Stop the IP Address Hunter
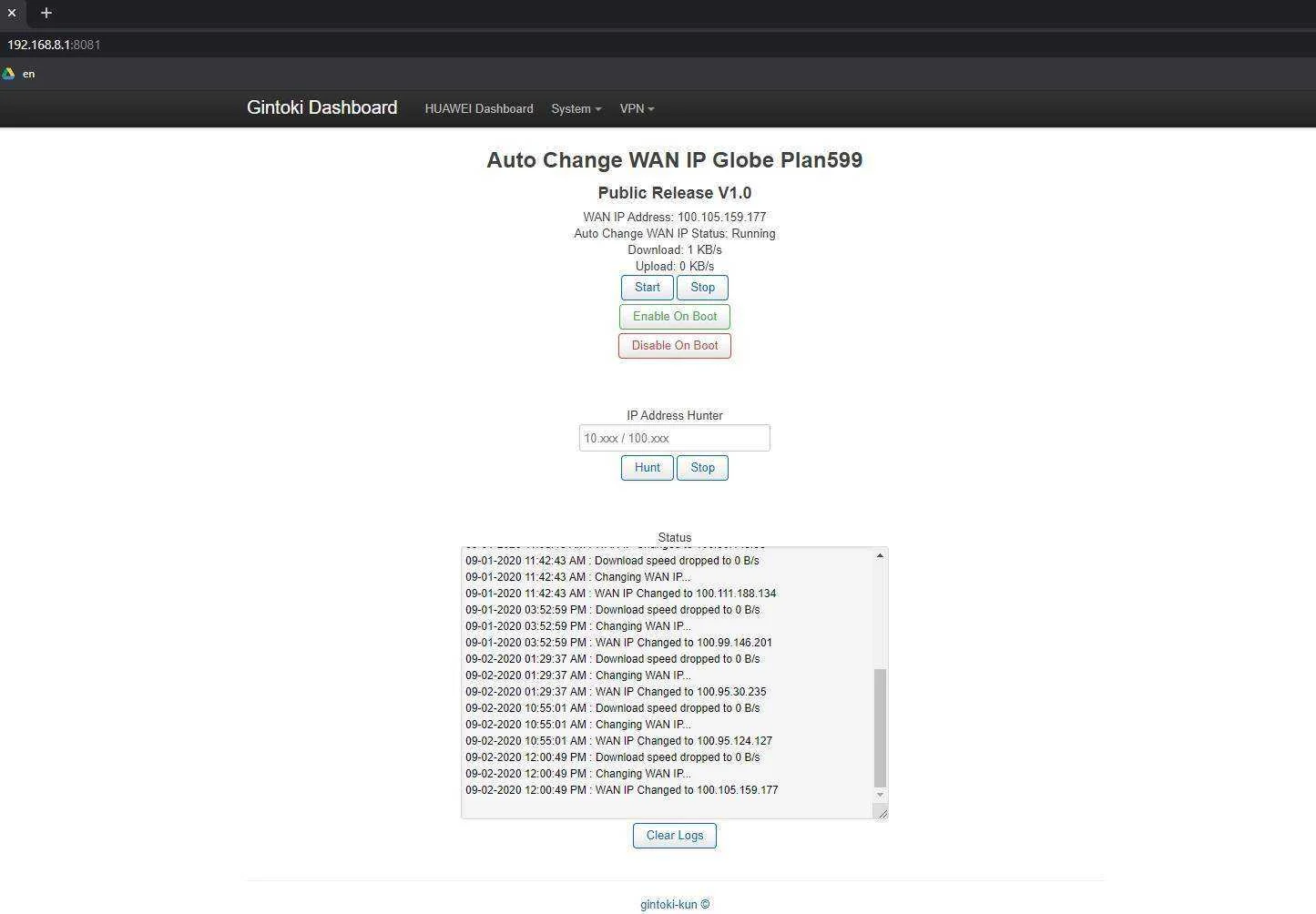The width and height of the screenshot is (1316, 914). (702, 468)
